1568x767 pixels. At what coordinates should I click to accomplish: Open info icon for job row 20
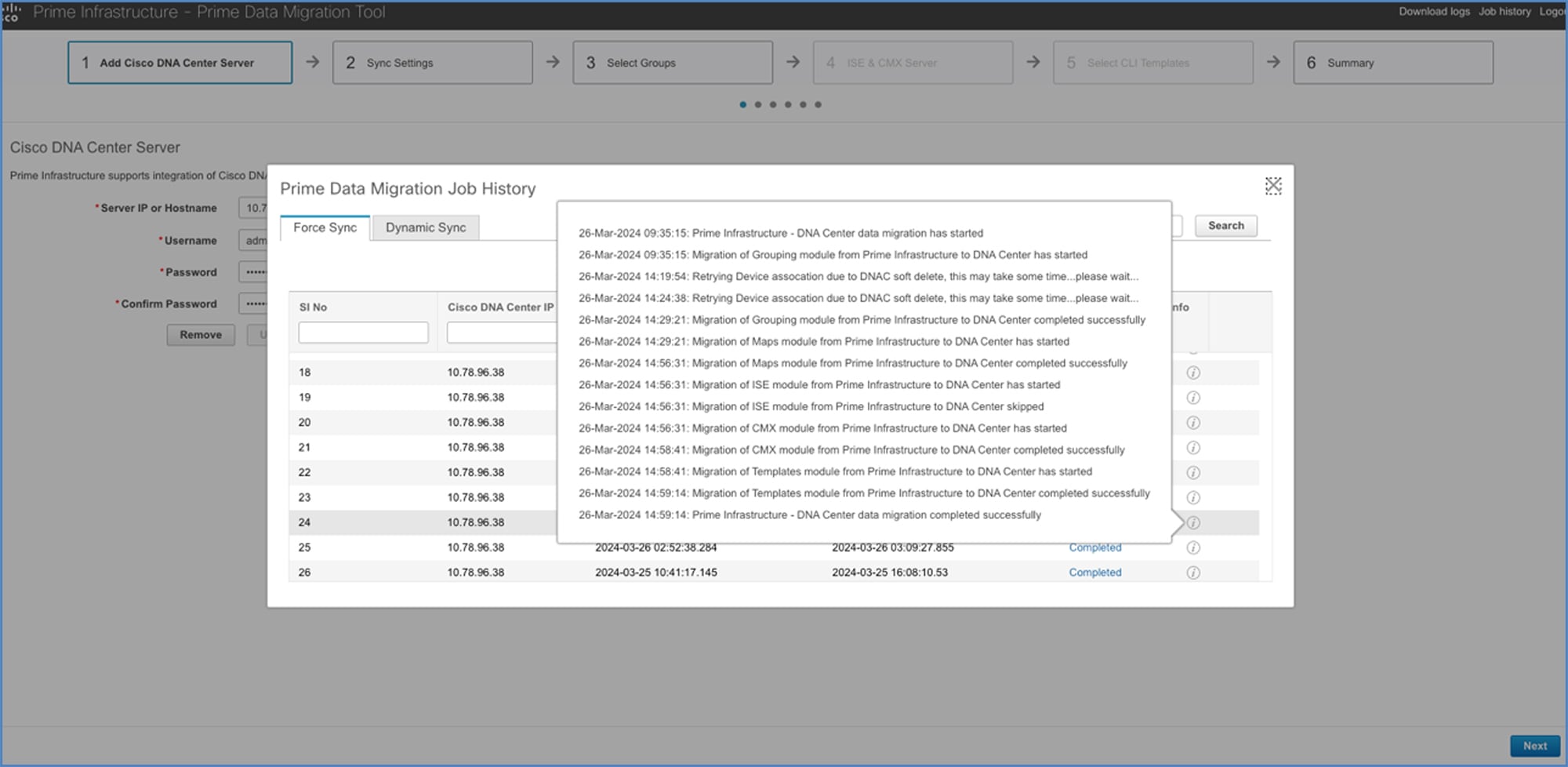(1193, 423)
